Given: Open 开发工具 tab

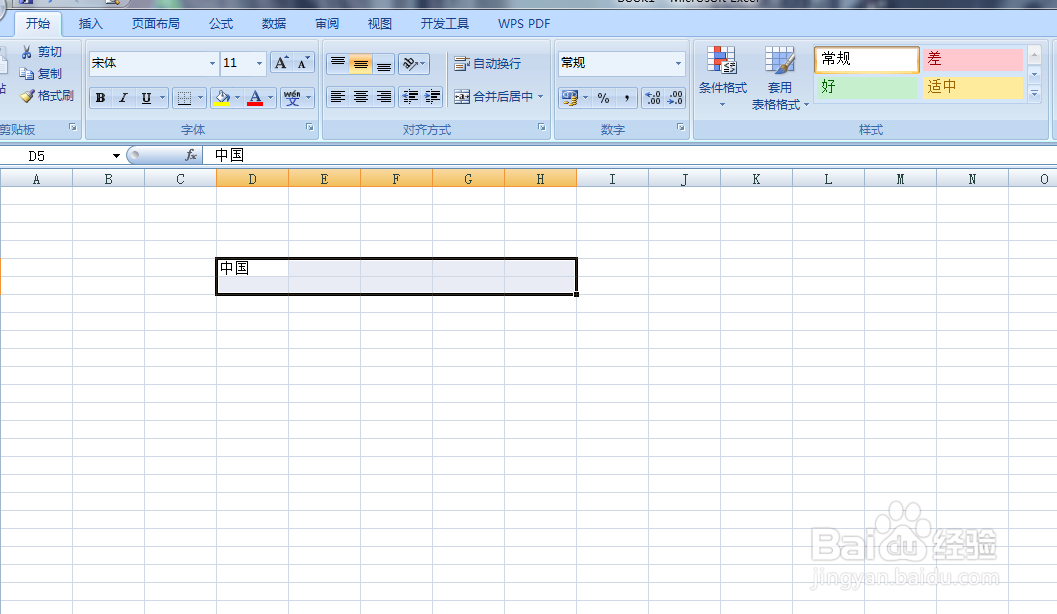Looking at the screenshot, I should [445, 24].
